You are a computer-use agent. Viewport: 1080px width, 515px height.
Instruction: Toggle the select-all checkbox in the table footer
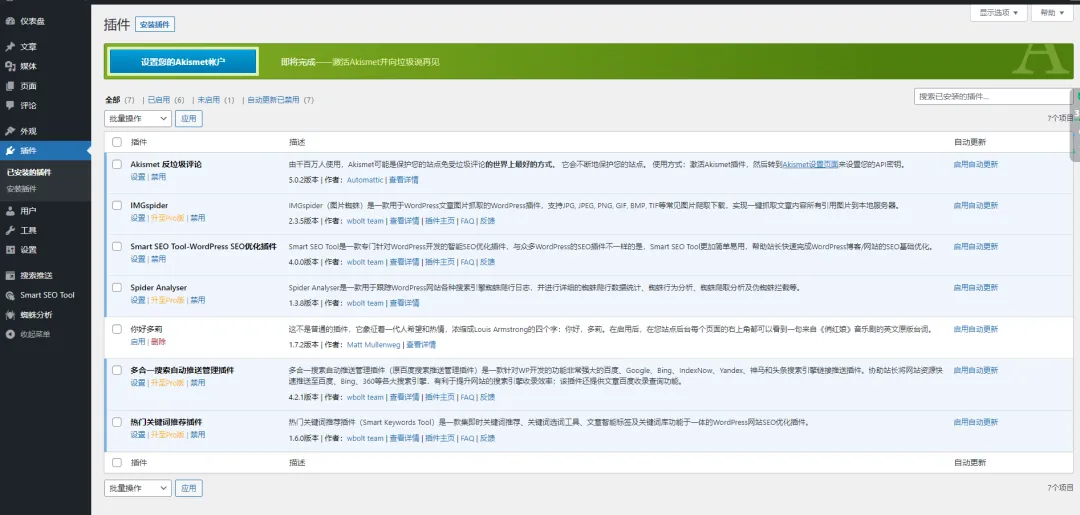pyautogui.click(x=116, y=463)
